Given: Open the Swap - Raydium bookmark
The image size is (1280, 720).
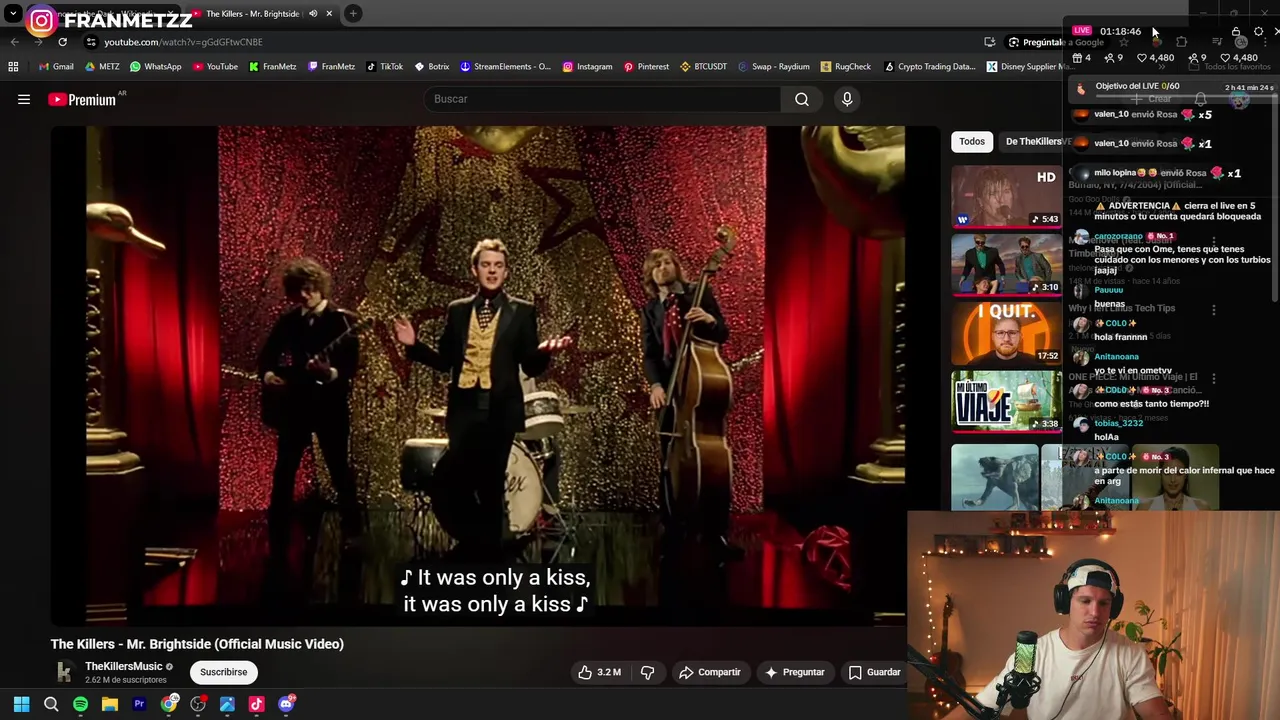Looking at the screenshot, I should (x=773, y=67).
